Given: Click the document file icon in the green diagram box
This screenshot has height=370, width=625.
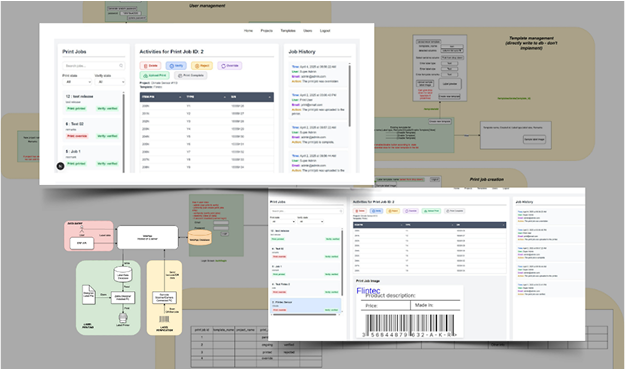Looking at the screenshot, I should [88, 295].
